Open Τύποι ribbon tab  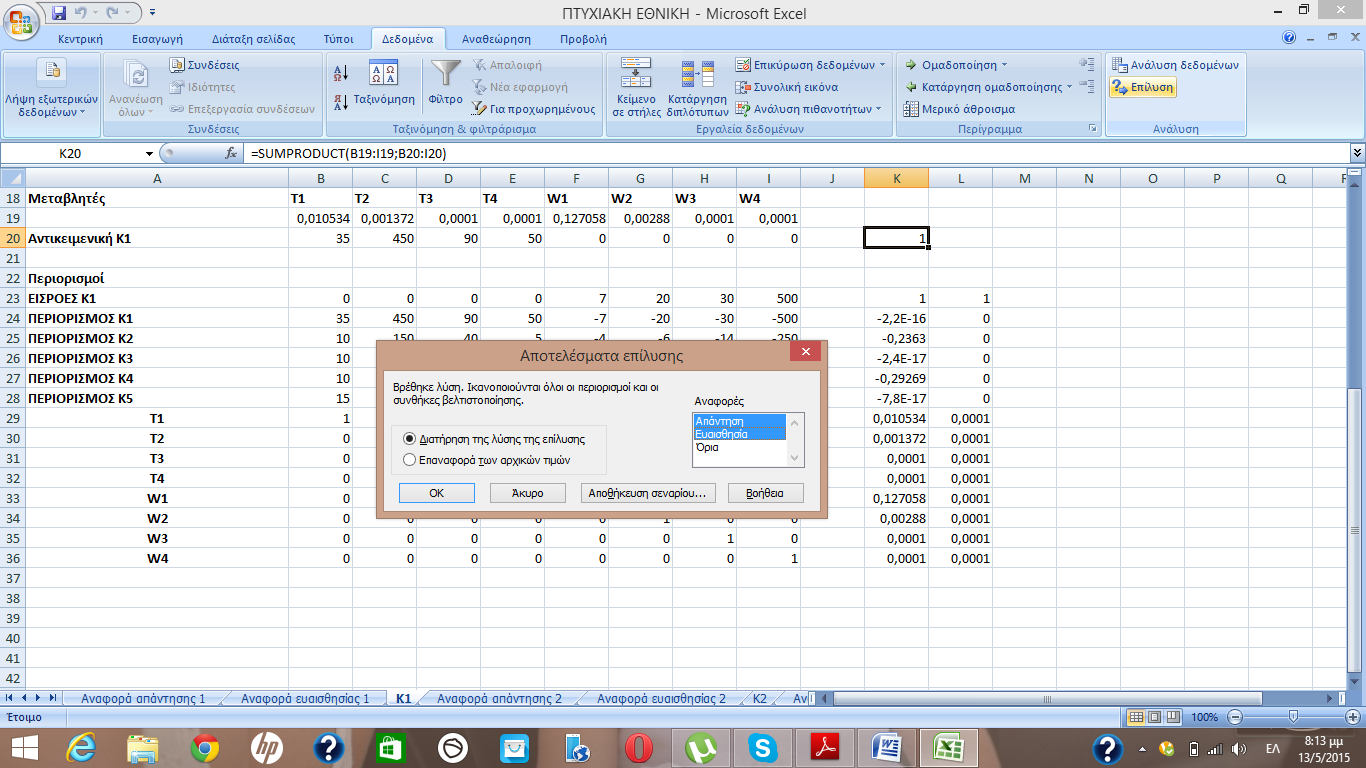[x=338, y=39]
